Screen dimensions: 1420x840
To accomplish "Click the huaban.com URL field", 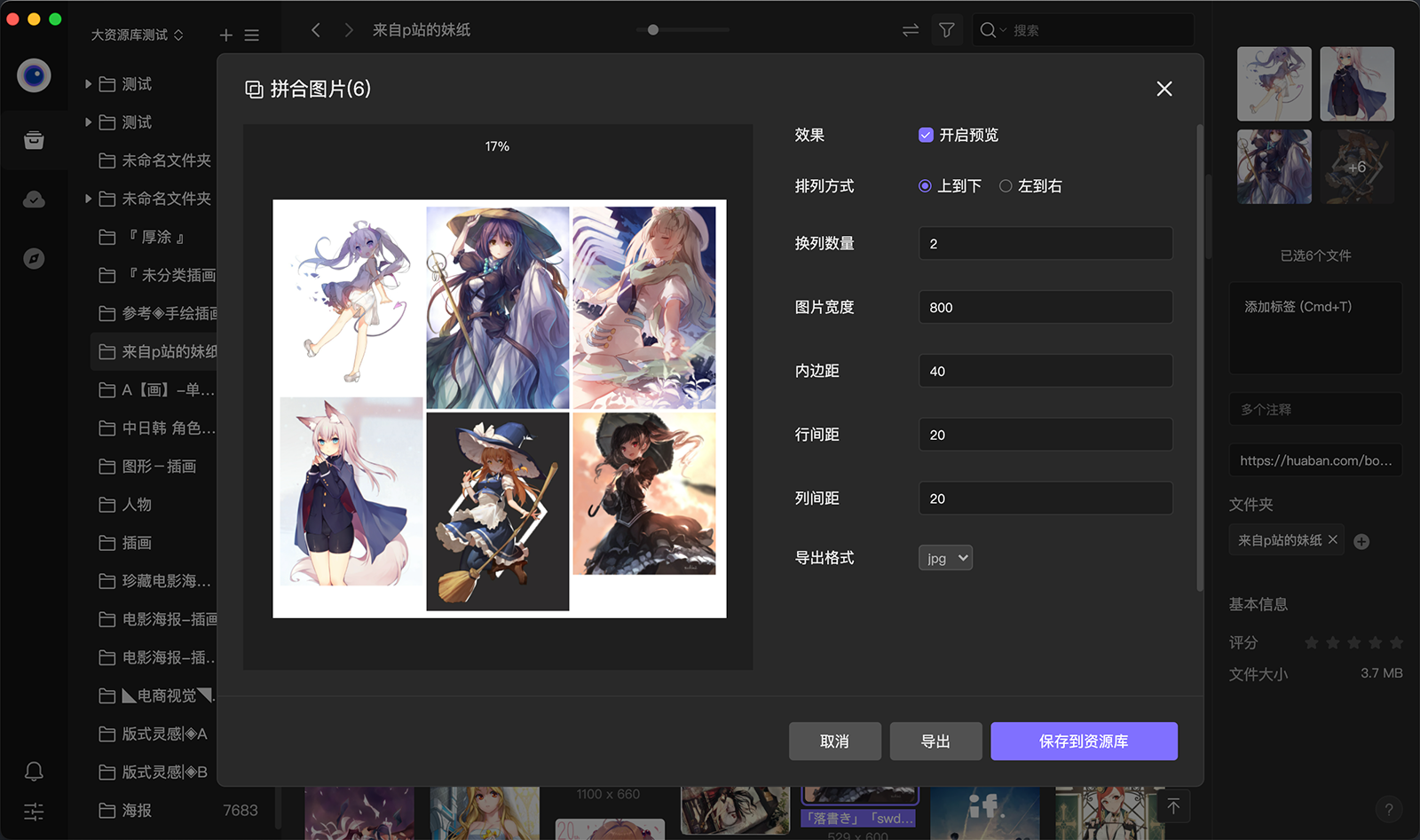I will (x=1315, y=460).
